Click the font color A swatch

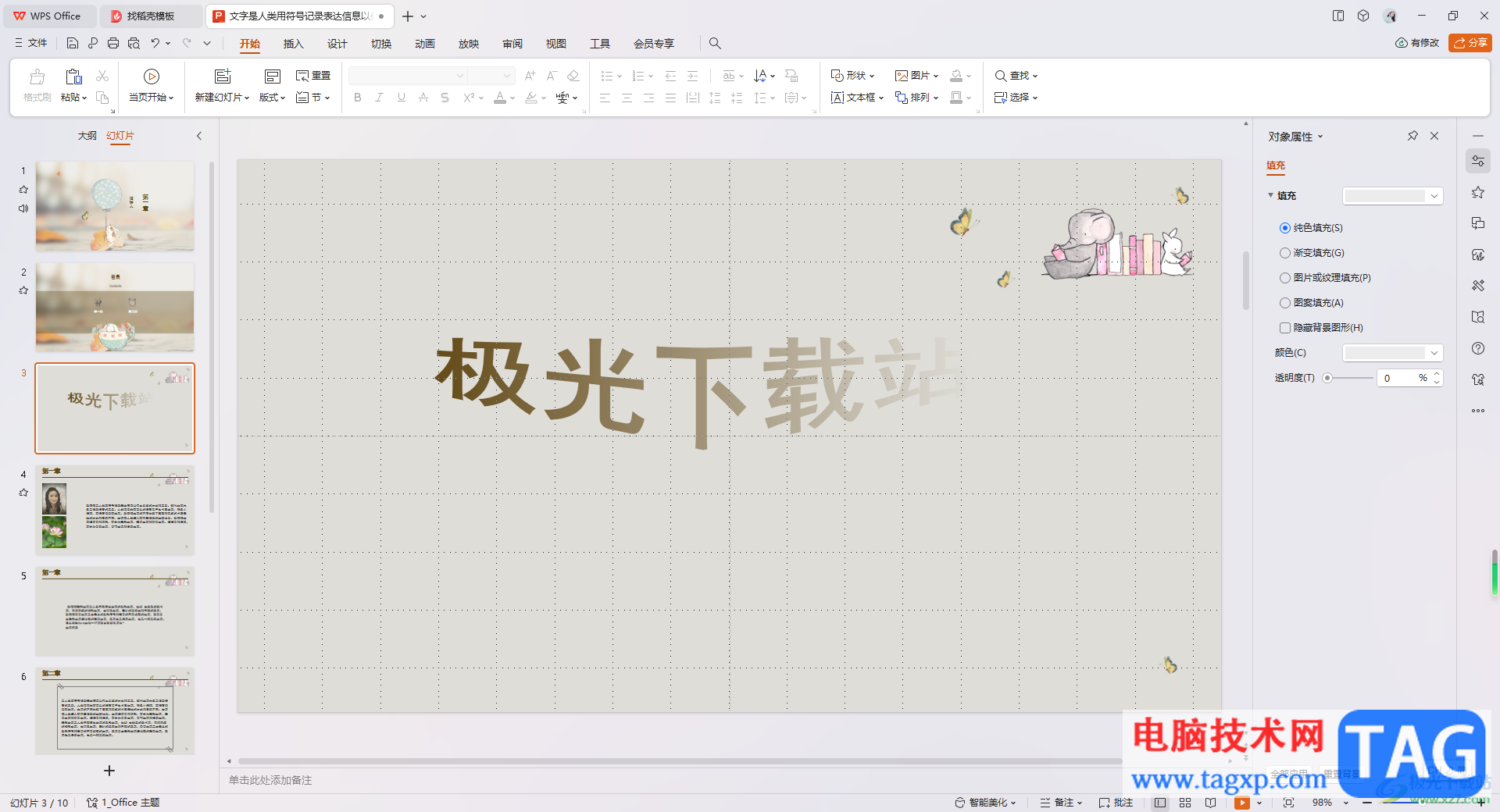tap(500, 98)
